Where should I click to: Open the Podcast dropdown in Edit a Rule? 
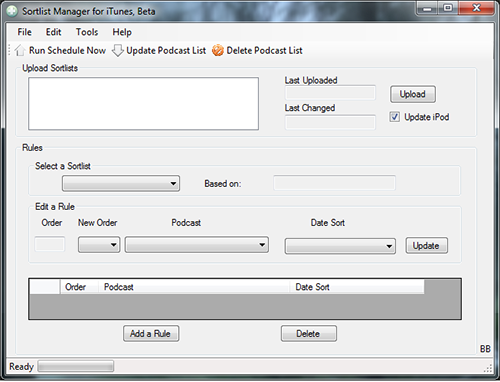pyautogui.click(x=197, y=245)
